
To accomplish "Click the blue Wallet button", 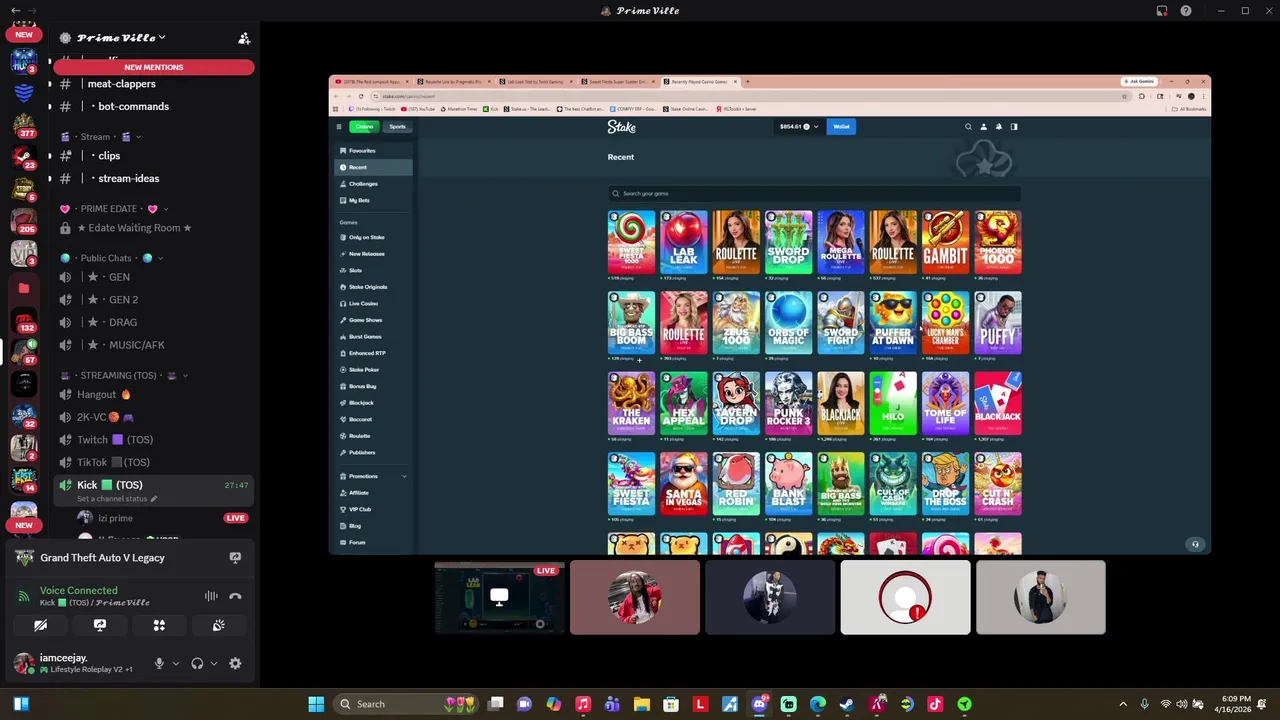I will 842,127.
